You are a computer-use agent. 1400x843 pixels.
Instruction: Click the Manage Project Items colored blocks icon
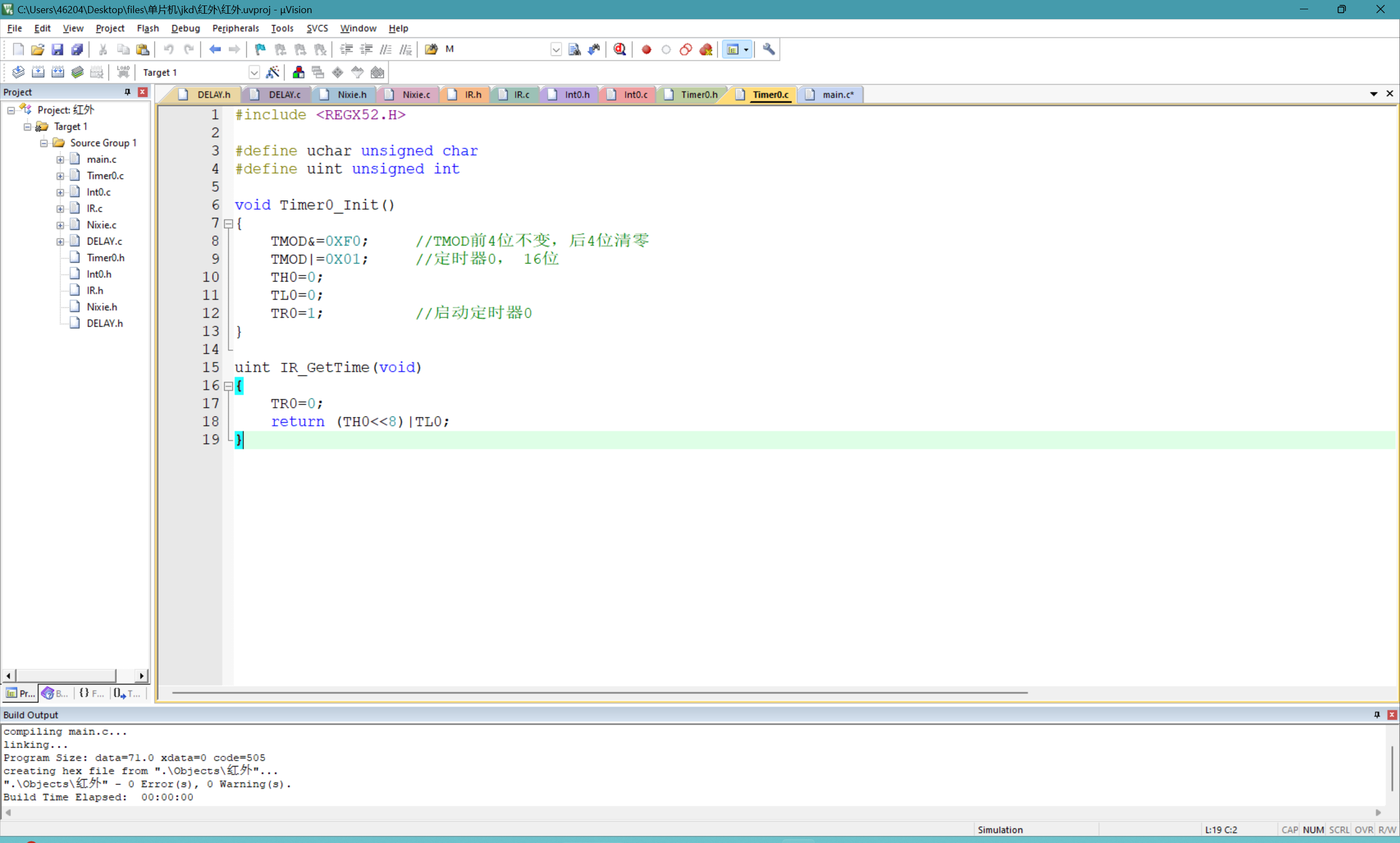pyautogui.click(x=298, y=72)
